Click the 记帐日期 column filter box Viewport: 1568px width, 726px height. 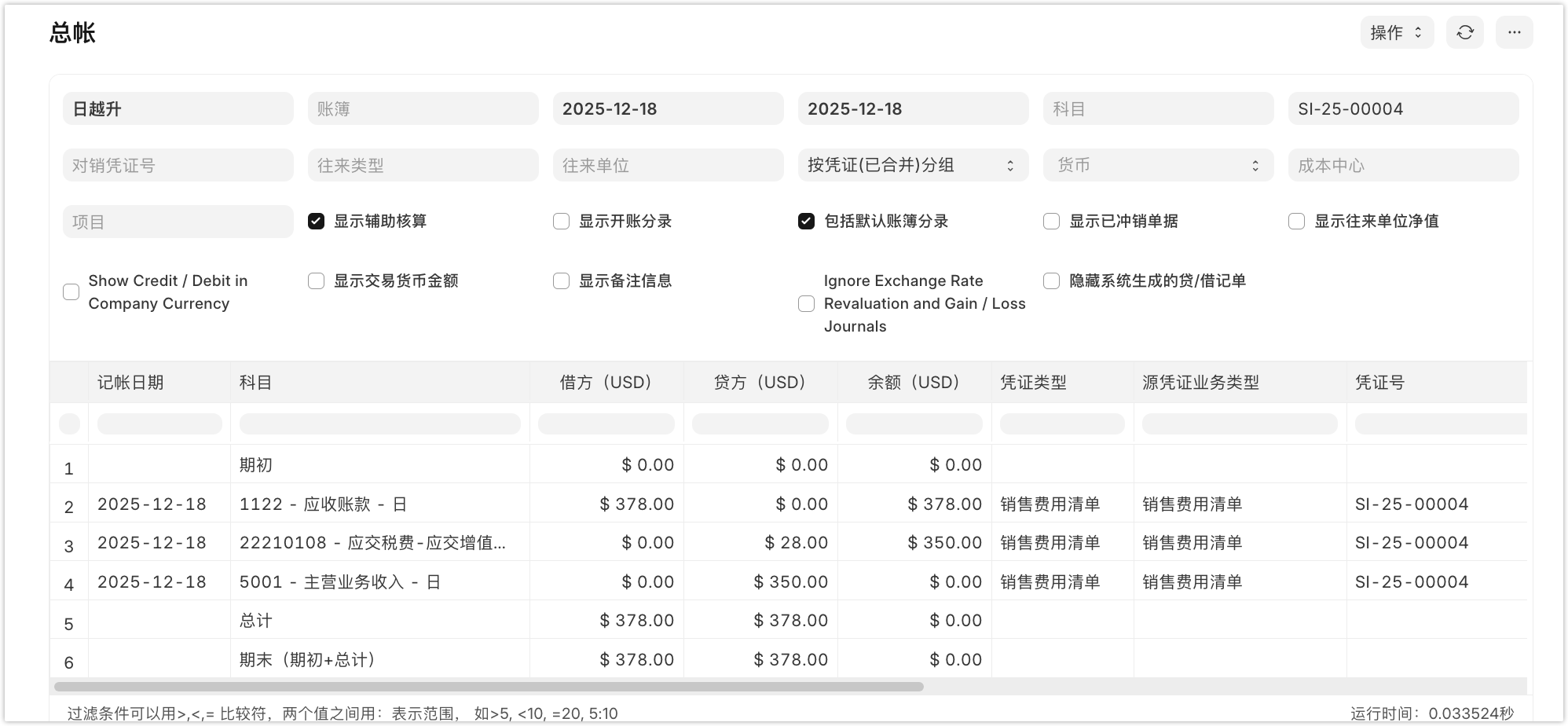click(x=159, y=424)
